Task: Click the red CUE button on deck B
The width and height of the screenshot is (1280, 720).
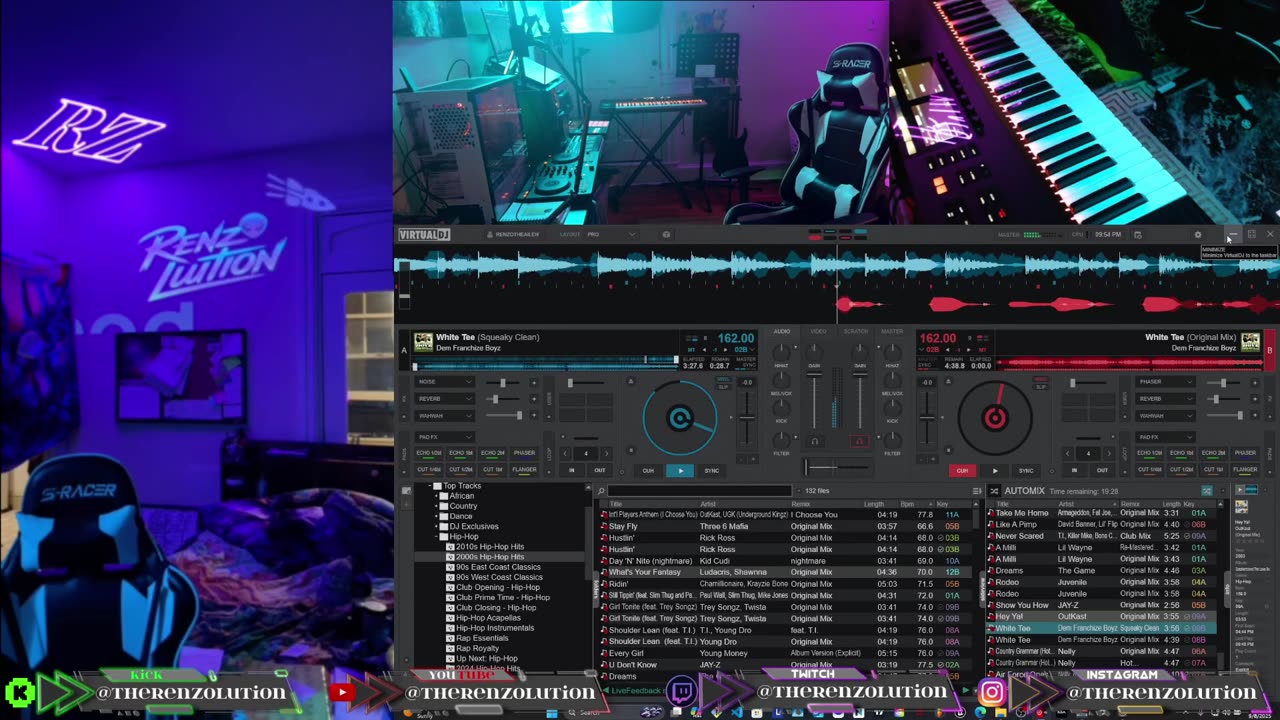Action: click(962, 470)
